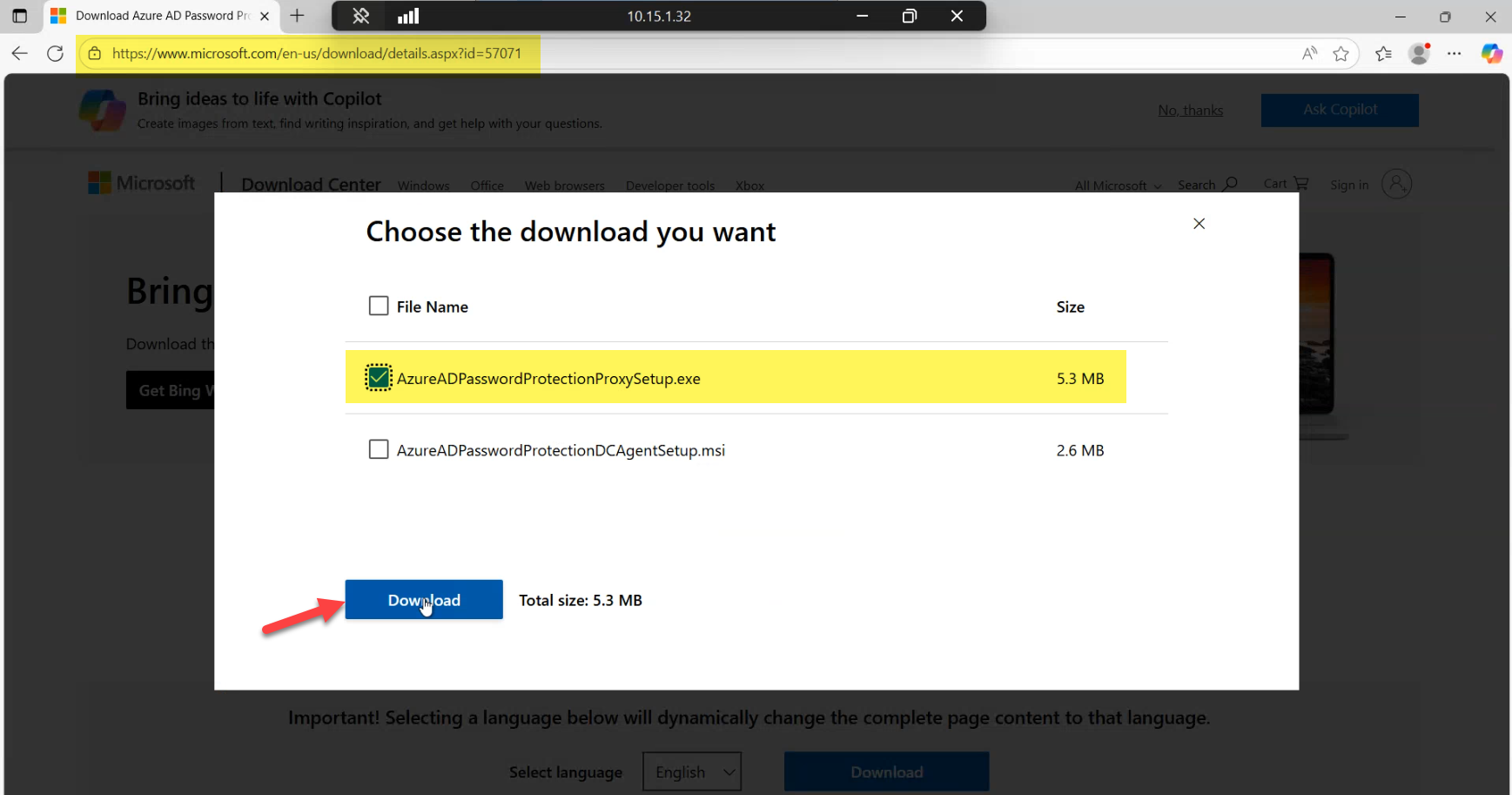Open the browser profile avatar
The image size is (1512, 795).
(1419, 54)
